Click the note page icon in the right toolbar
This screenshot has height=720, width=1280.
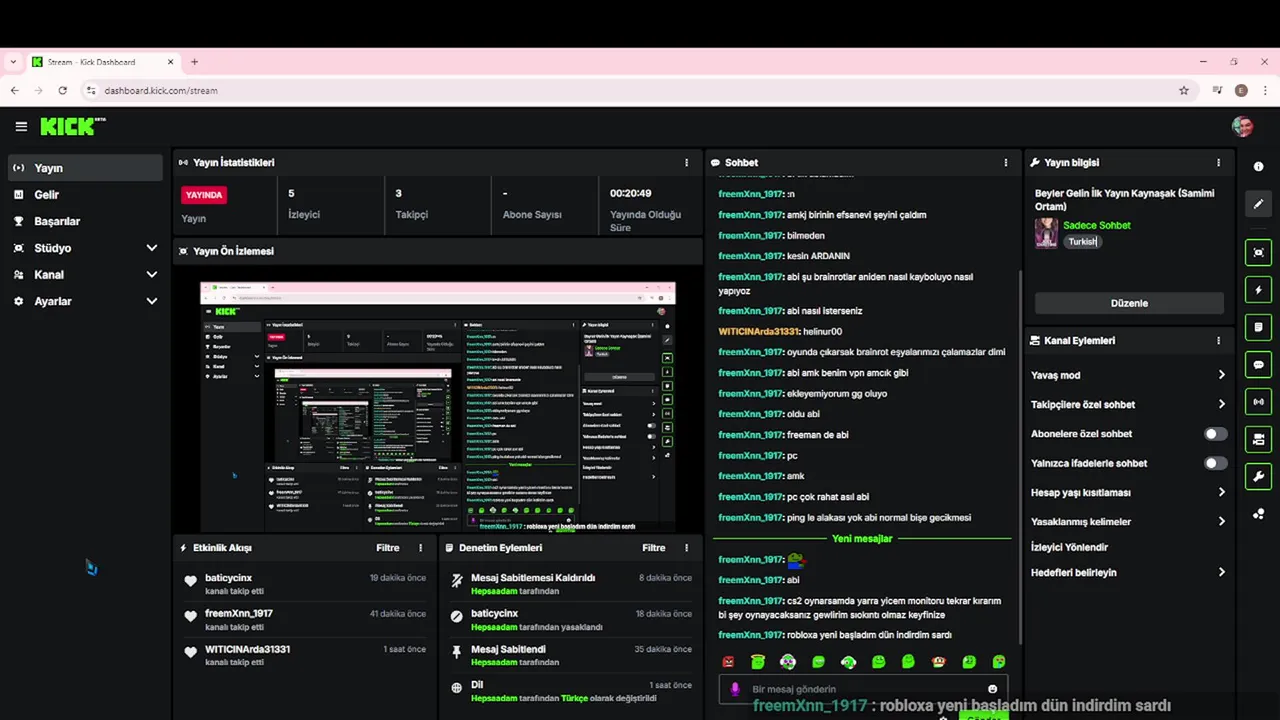click(1258, 327)
